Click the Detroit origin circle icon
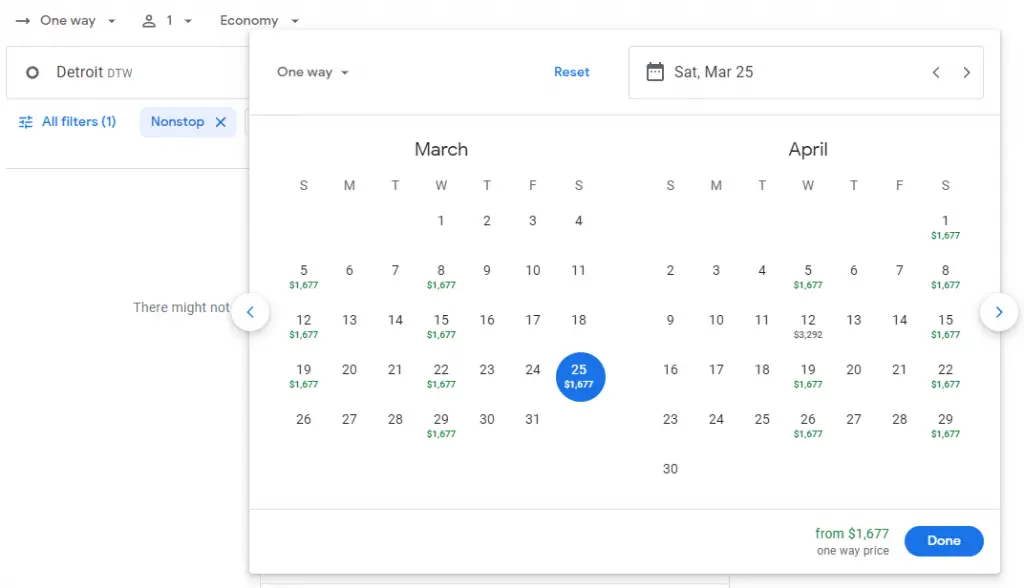 pos(32,72)
